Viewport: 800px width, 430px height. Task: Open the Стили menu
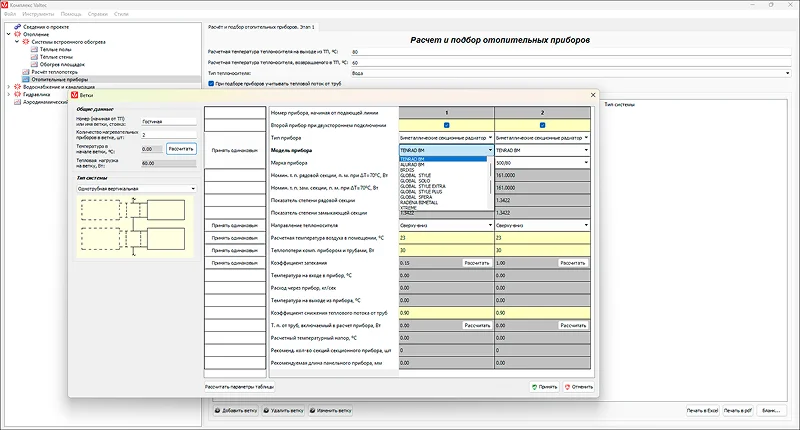point(121,14)
